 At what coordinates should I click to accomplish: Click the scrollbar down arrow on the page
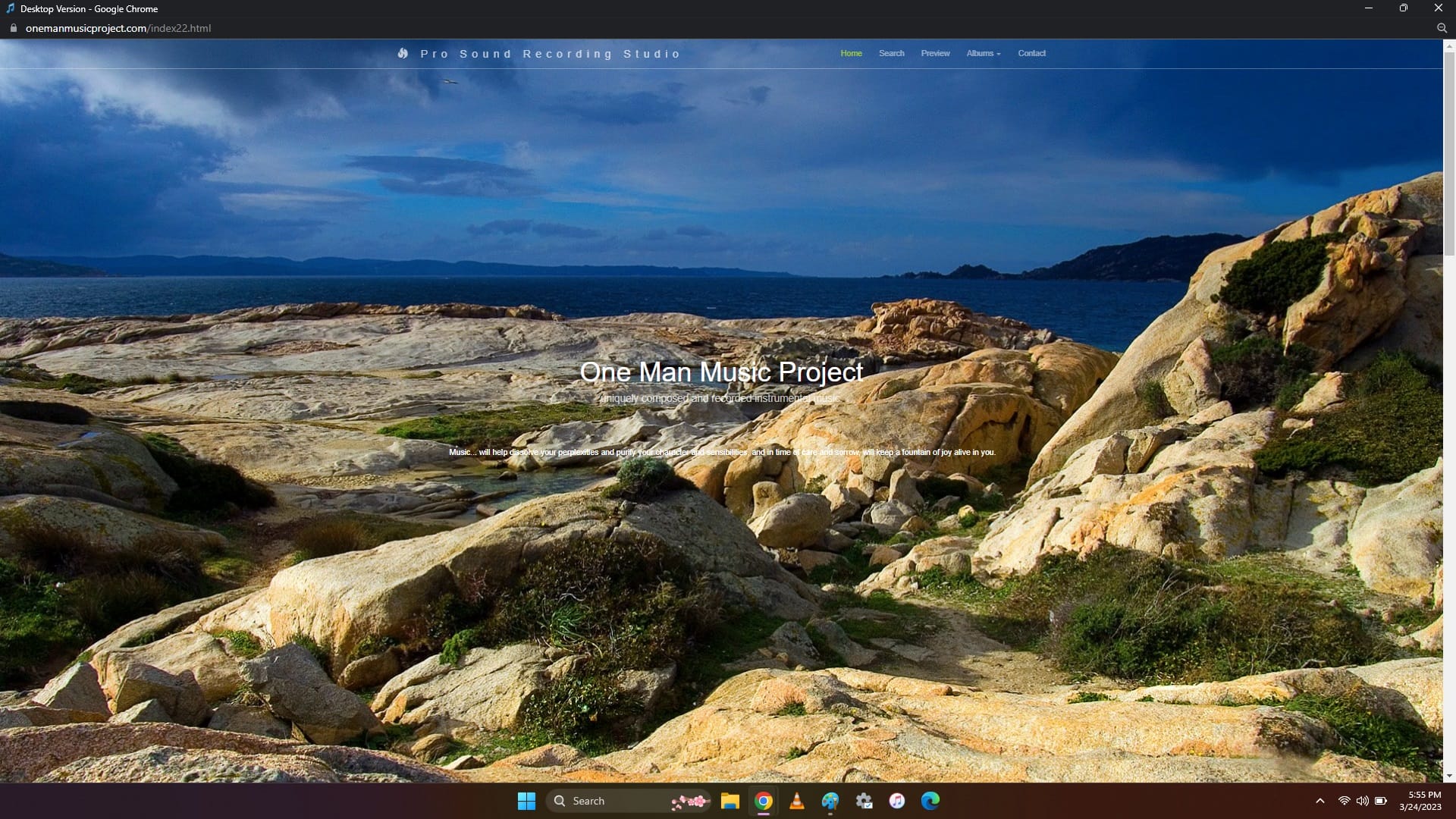point(1449,776)
